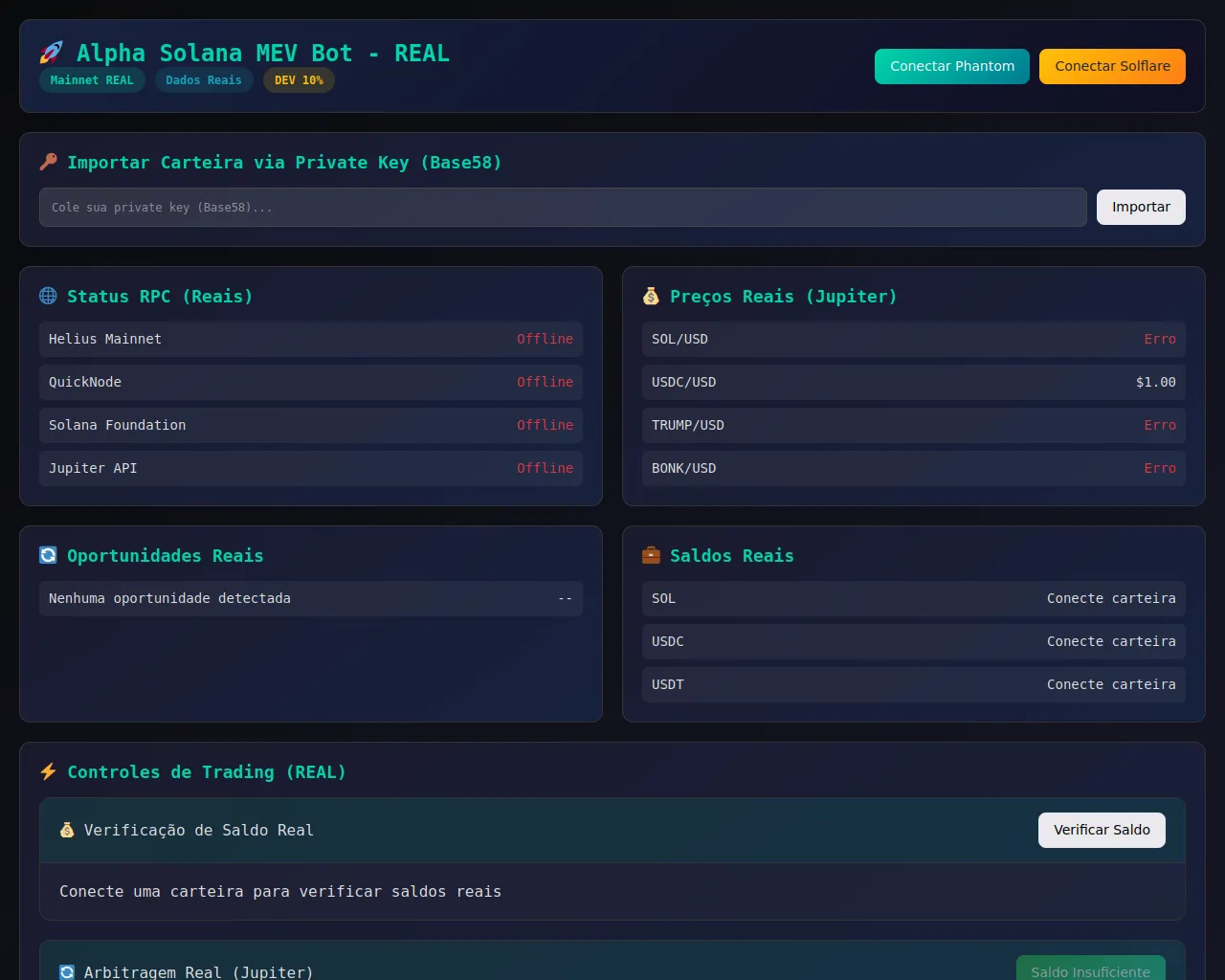The width and height of the screenshot is (1225, 980).
Task: Click the lightning icon beside Controles de Trading
Action: [x=48, y=771]
